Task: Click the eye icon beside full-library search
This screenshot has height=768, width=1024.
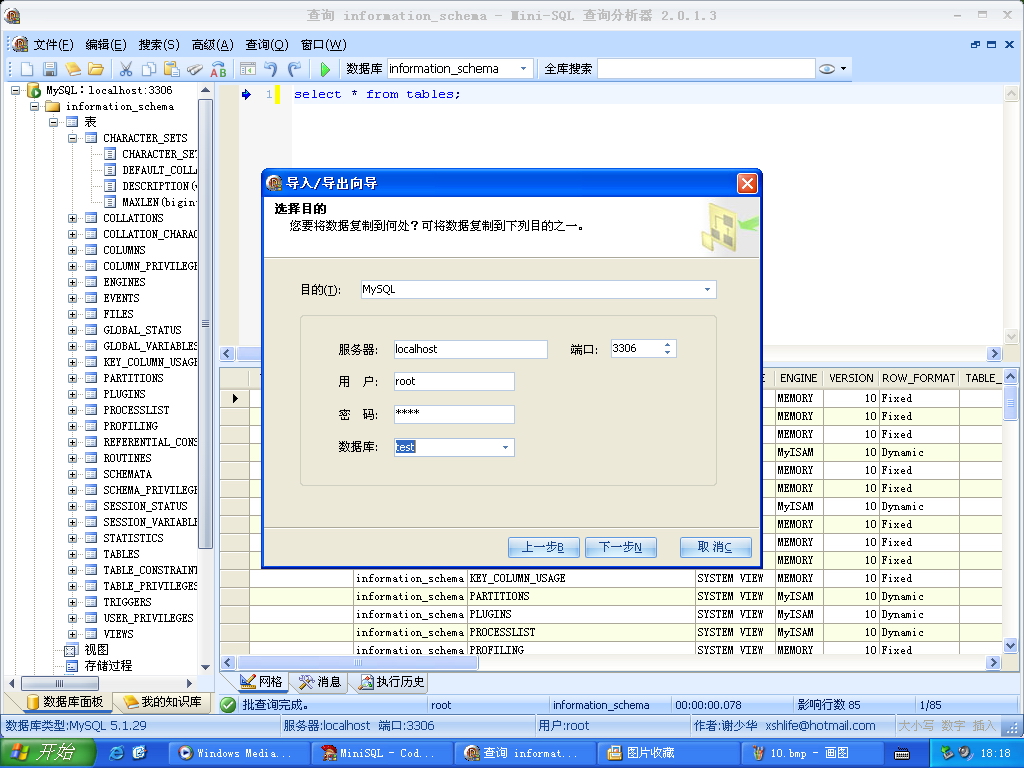Action: click(x=827, y=69)
